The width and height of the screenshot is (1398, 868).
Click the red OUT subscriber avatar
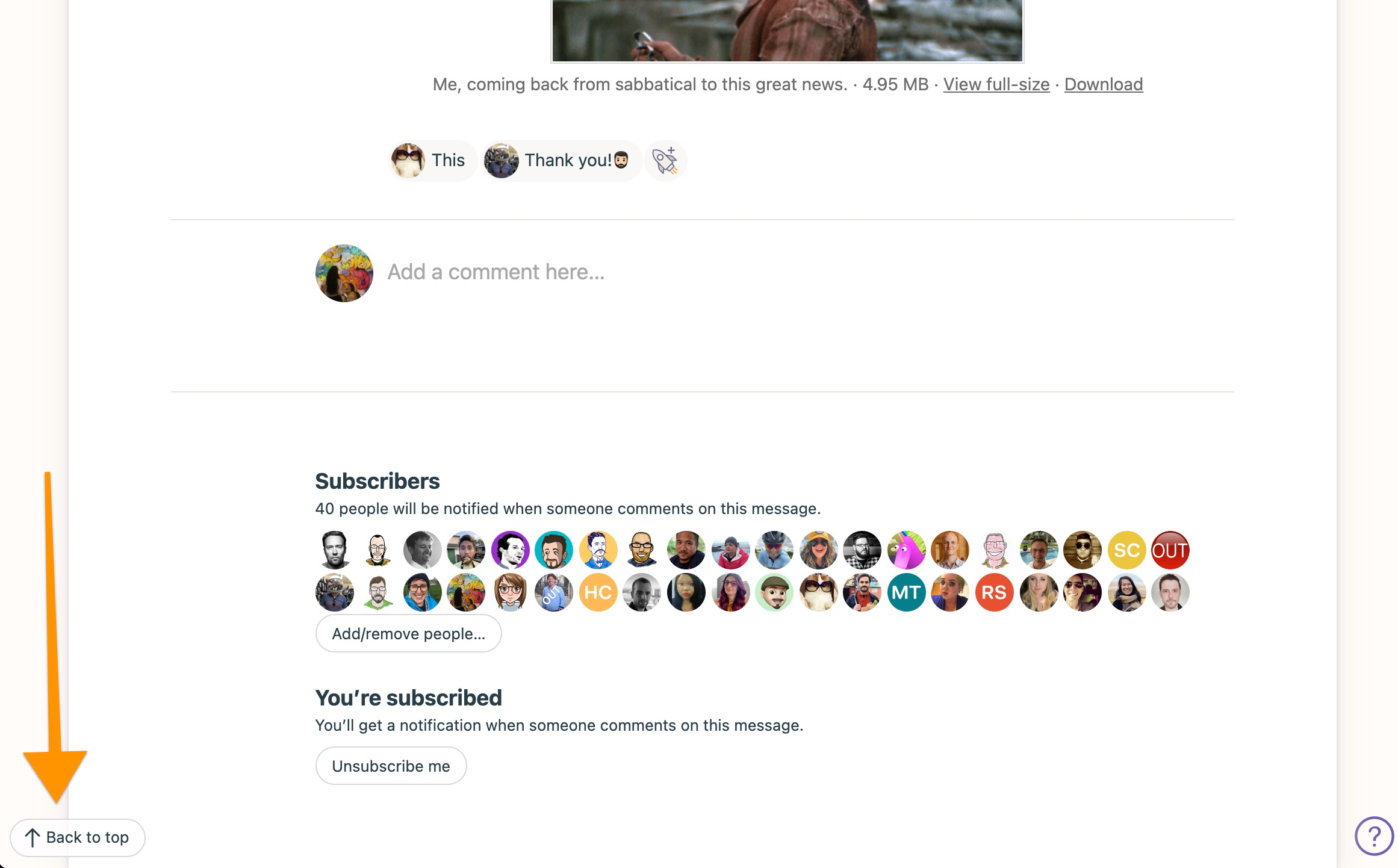tap(1170, 550)
